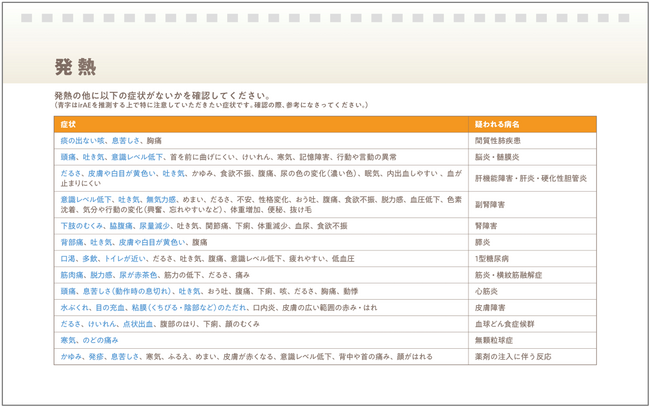This screenshot has width=650, height=407.
Task: Click the blue text '無気力感'
Action: click(161, 200)
